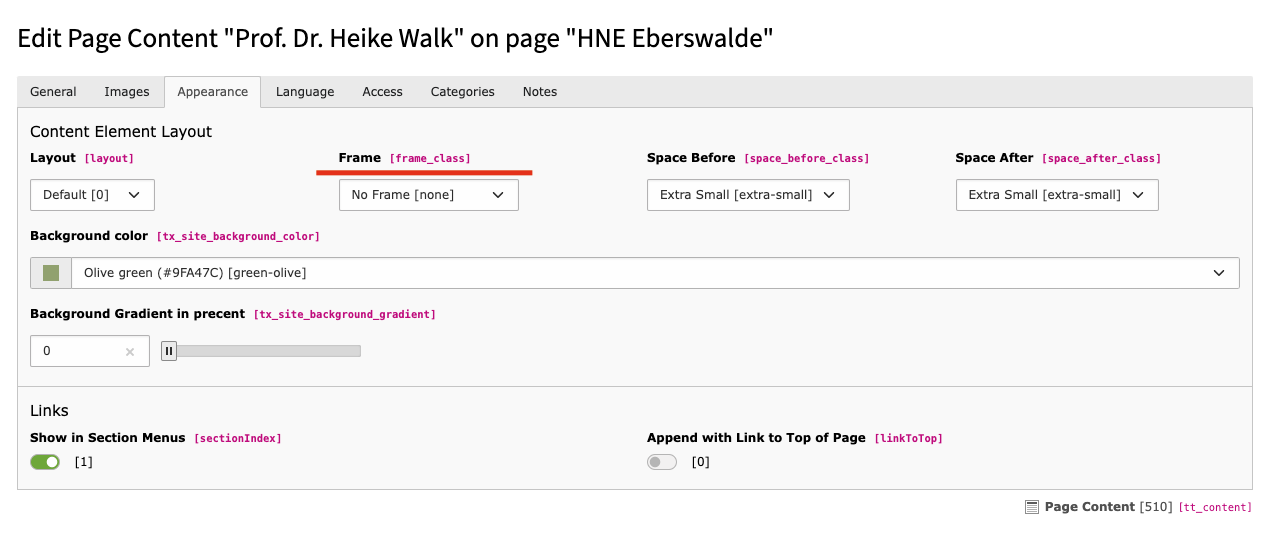Go to the Categories tab
This screenshot has height=537, width=1272.
pyautogui.click(x=462, y=92)
